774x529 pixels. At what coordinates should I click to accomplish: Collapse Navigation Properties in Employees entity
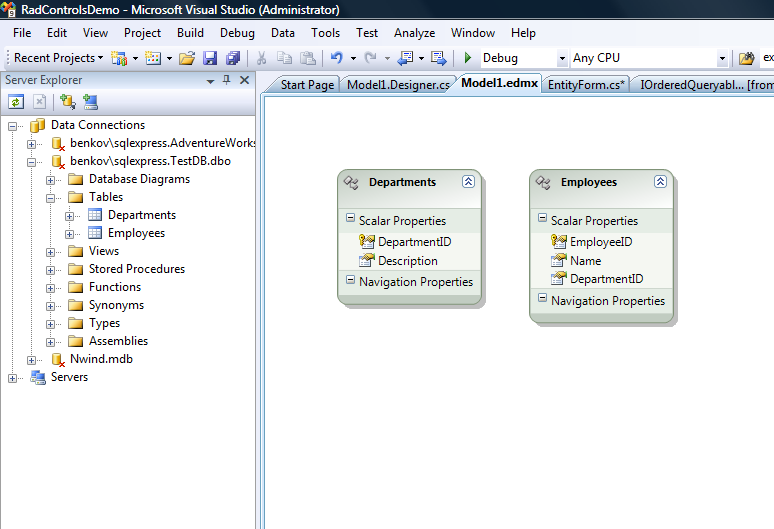coord(542,298)
